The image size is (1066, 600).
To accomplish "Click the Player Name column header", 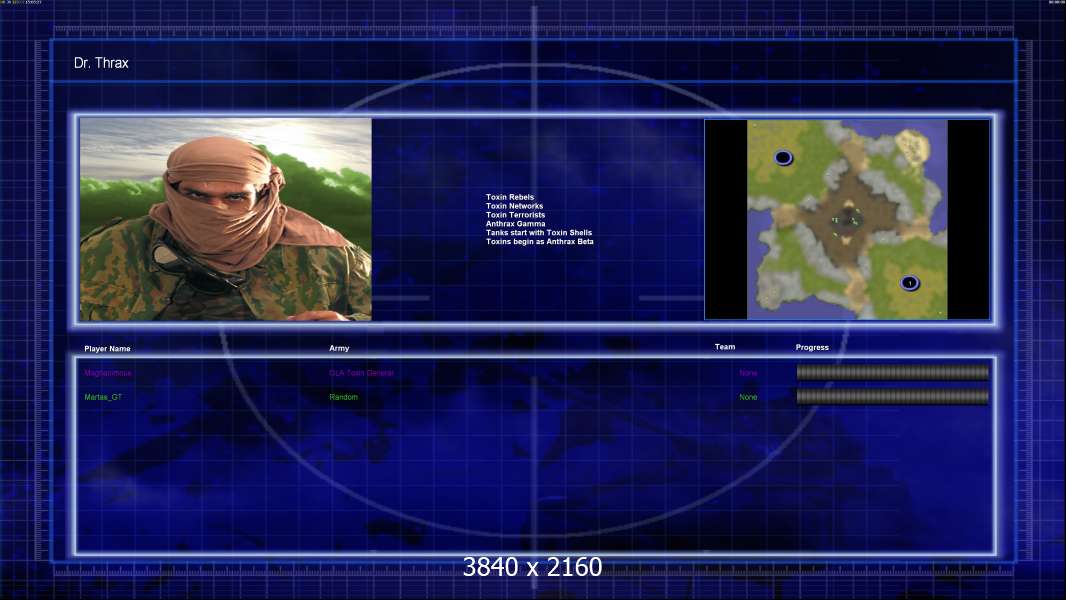I will coord(107,349).
